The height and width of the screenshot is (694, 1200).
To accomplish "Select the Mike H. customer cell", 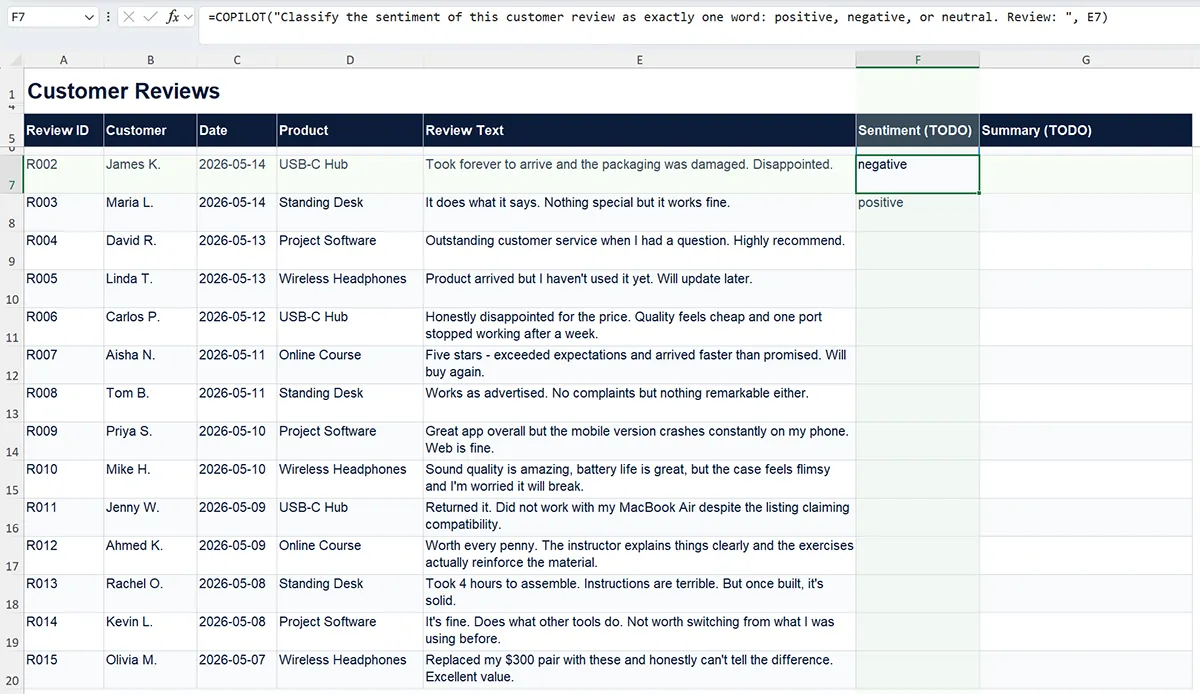I will point(150,479).
